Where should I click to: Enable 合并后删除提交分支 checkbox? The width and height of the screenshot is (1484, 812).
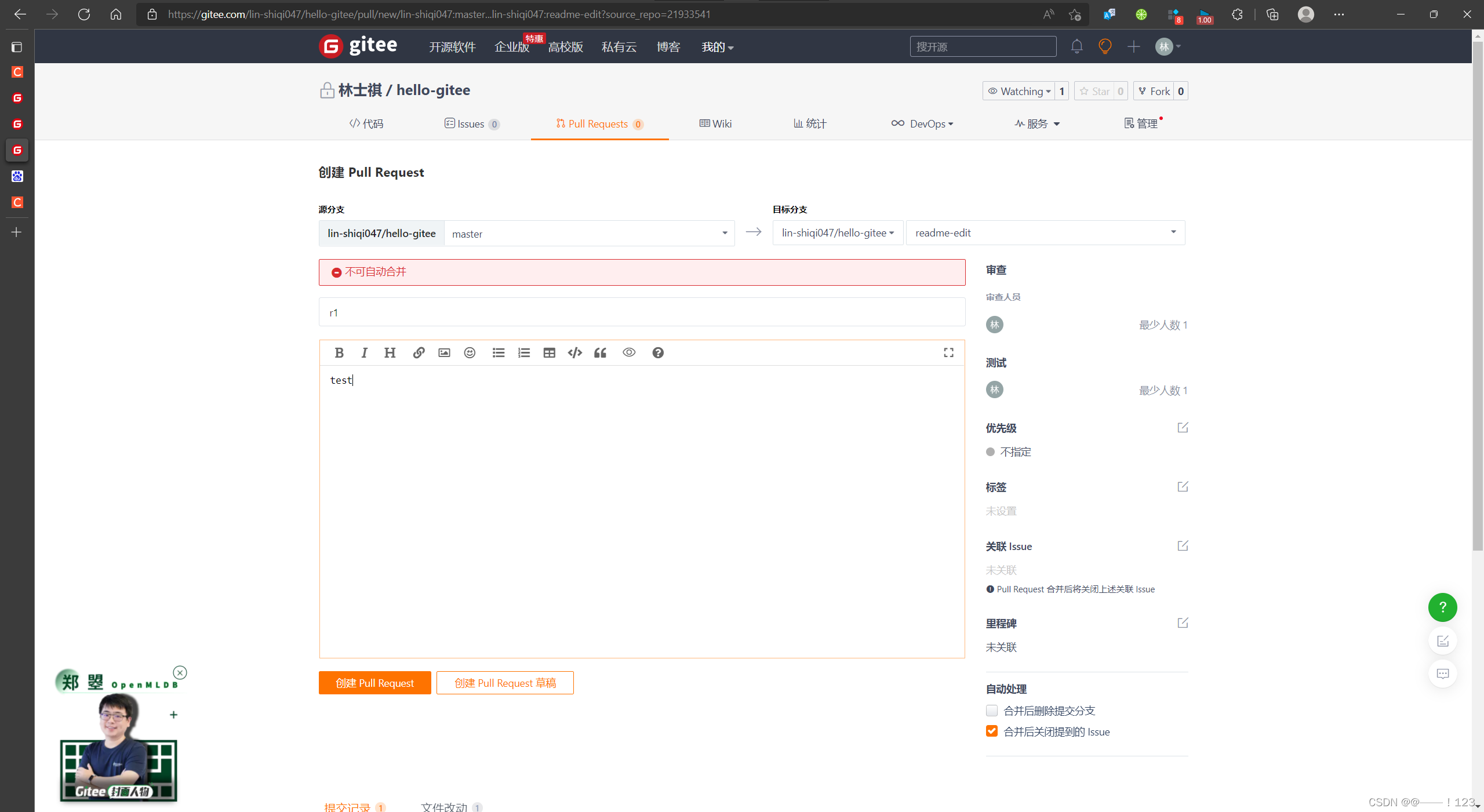pos(992,711)
